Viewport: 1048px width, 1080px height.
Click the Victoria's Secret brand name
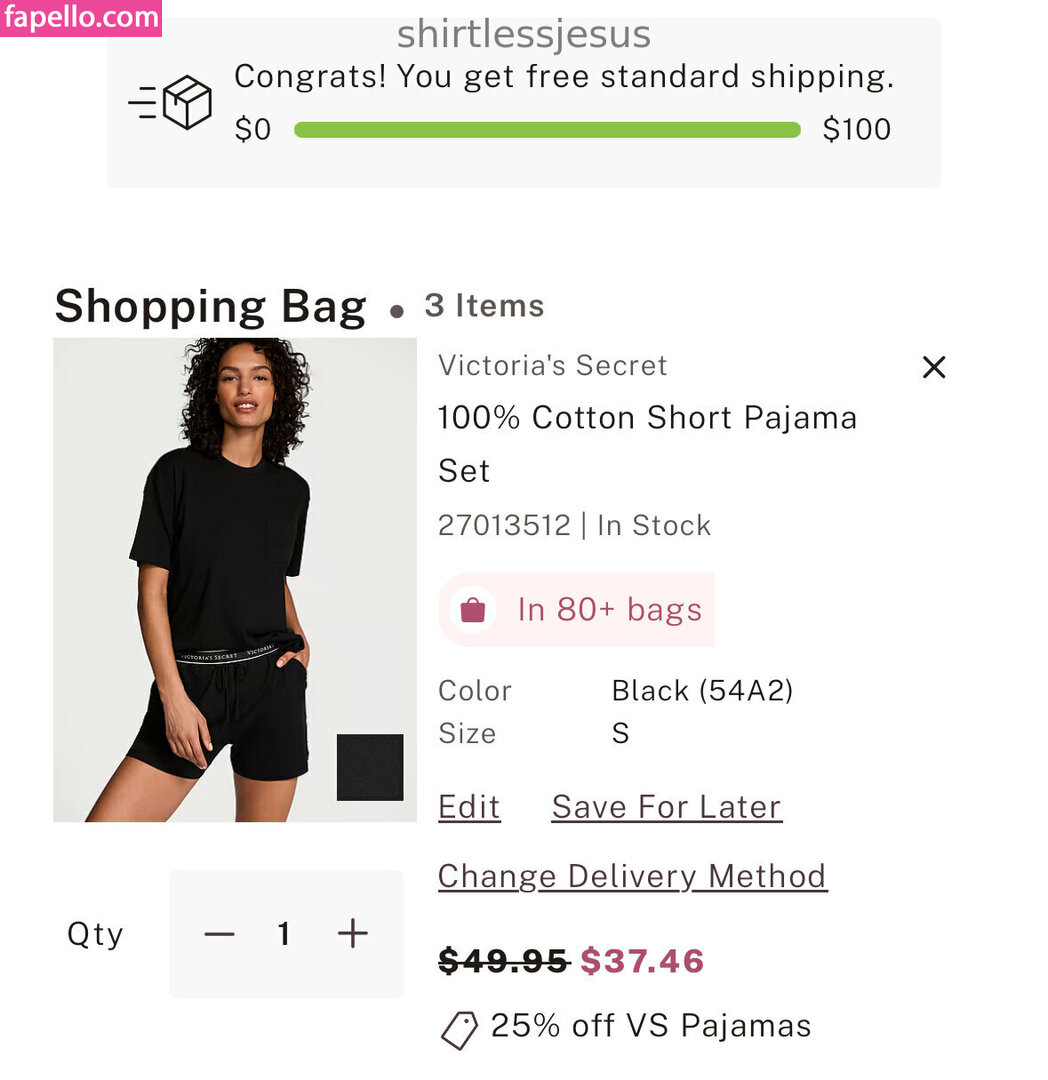click(x=552, y=366)
